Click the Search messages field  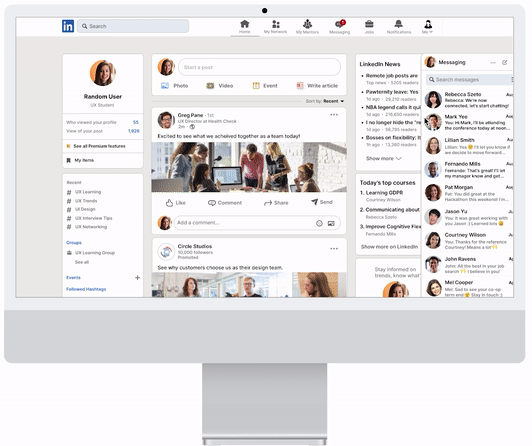(x=469, y=79)
